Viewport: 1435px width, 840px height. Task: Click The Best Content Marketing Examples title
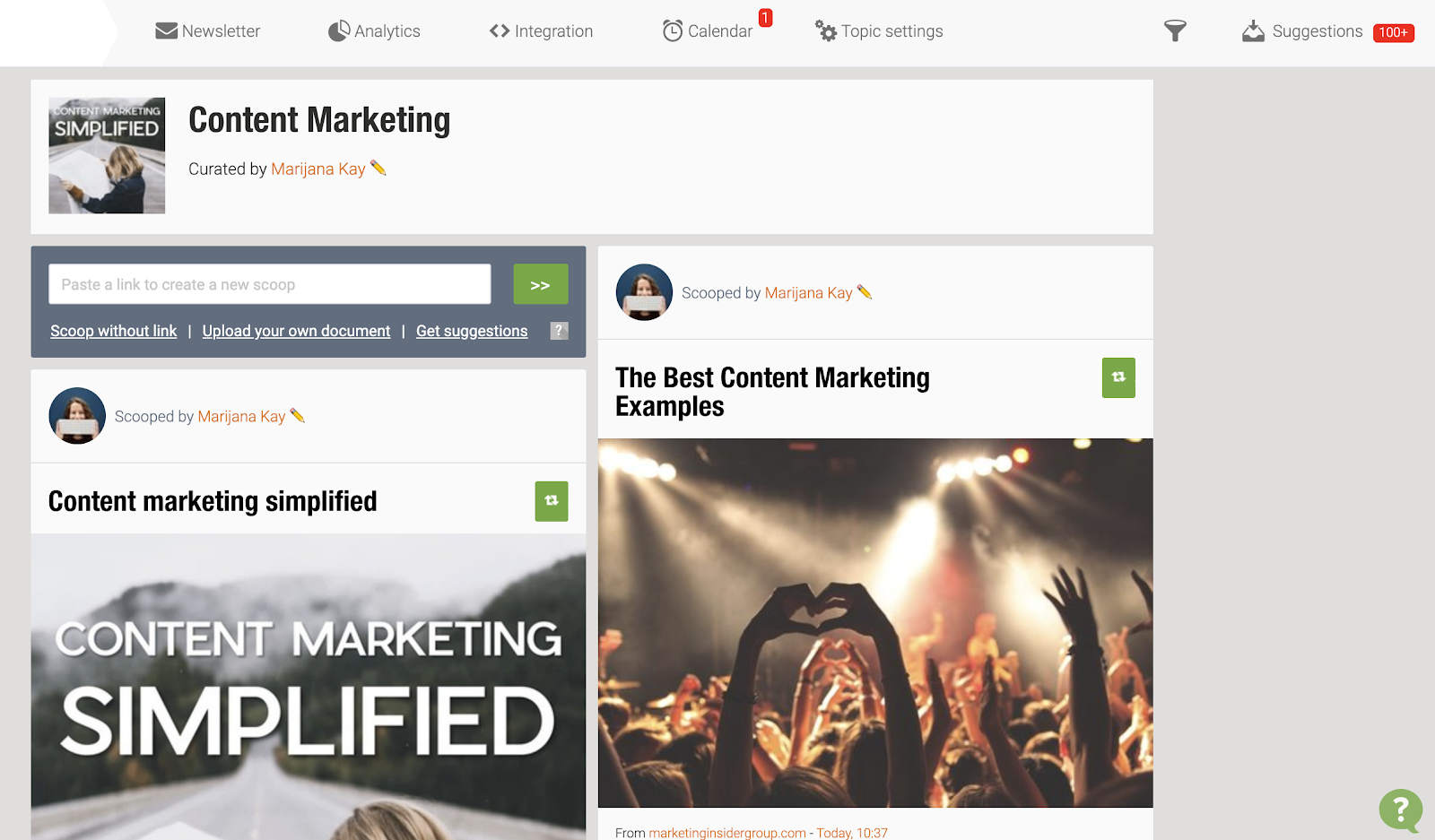tap(772, 392)
